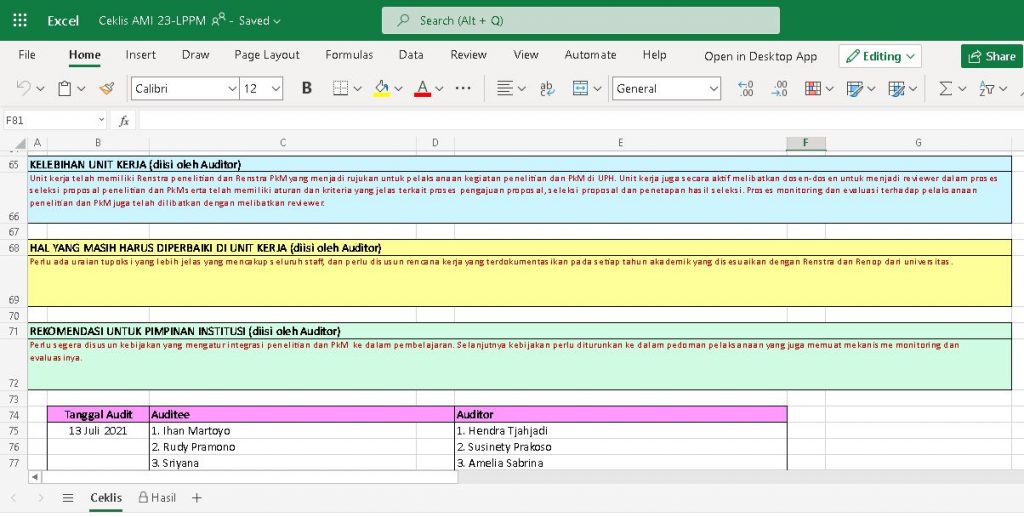Switch to the Hasil sheet tab
1024x517 pixels.
[x=157, y=497]
